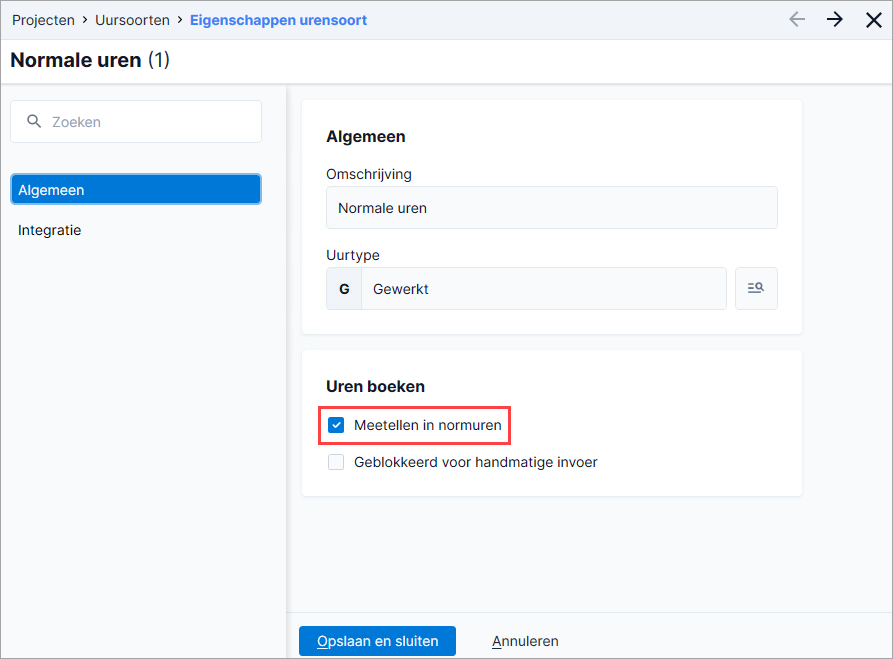Click the Omschrijving field with Normale uren
Viewport: 893px width, 659px height.
tap(551, 208)
